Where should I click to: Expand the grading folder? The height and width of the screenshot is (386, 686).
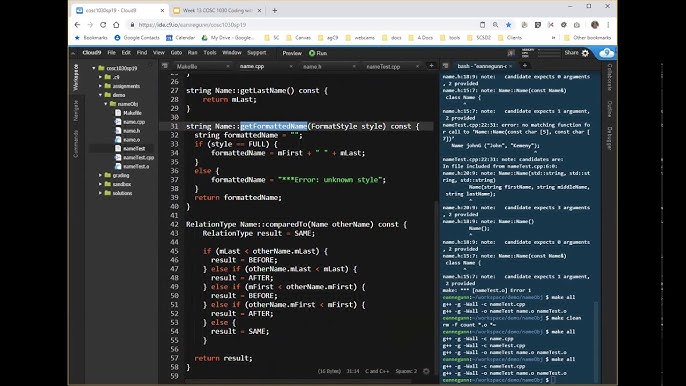[101, 175]
